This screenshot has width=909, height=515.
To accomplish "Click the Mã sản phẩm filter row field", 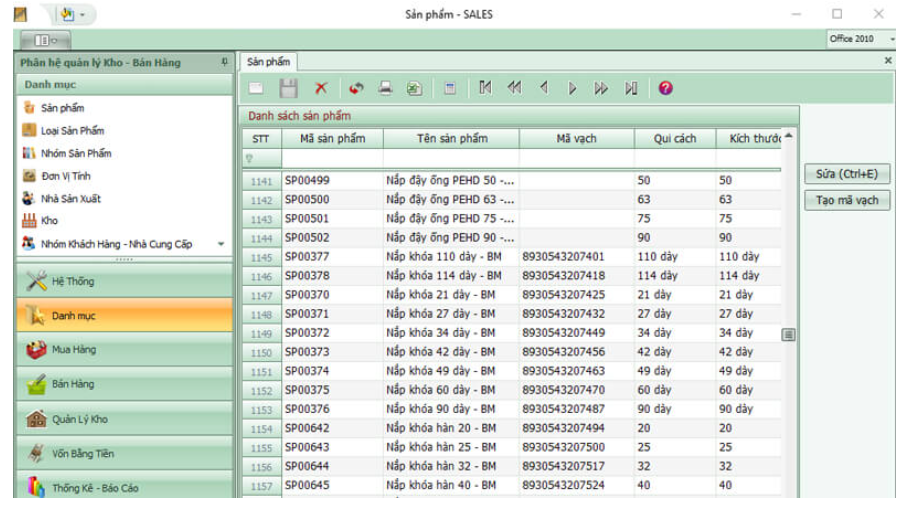I will click(332, 159).
